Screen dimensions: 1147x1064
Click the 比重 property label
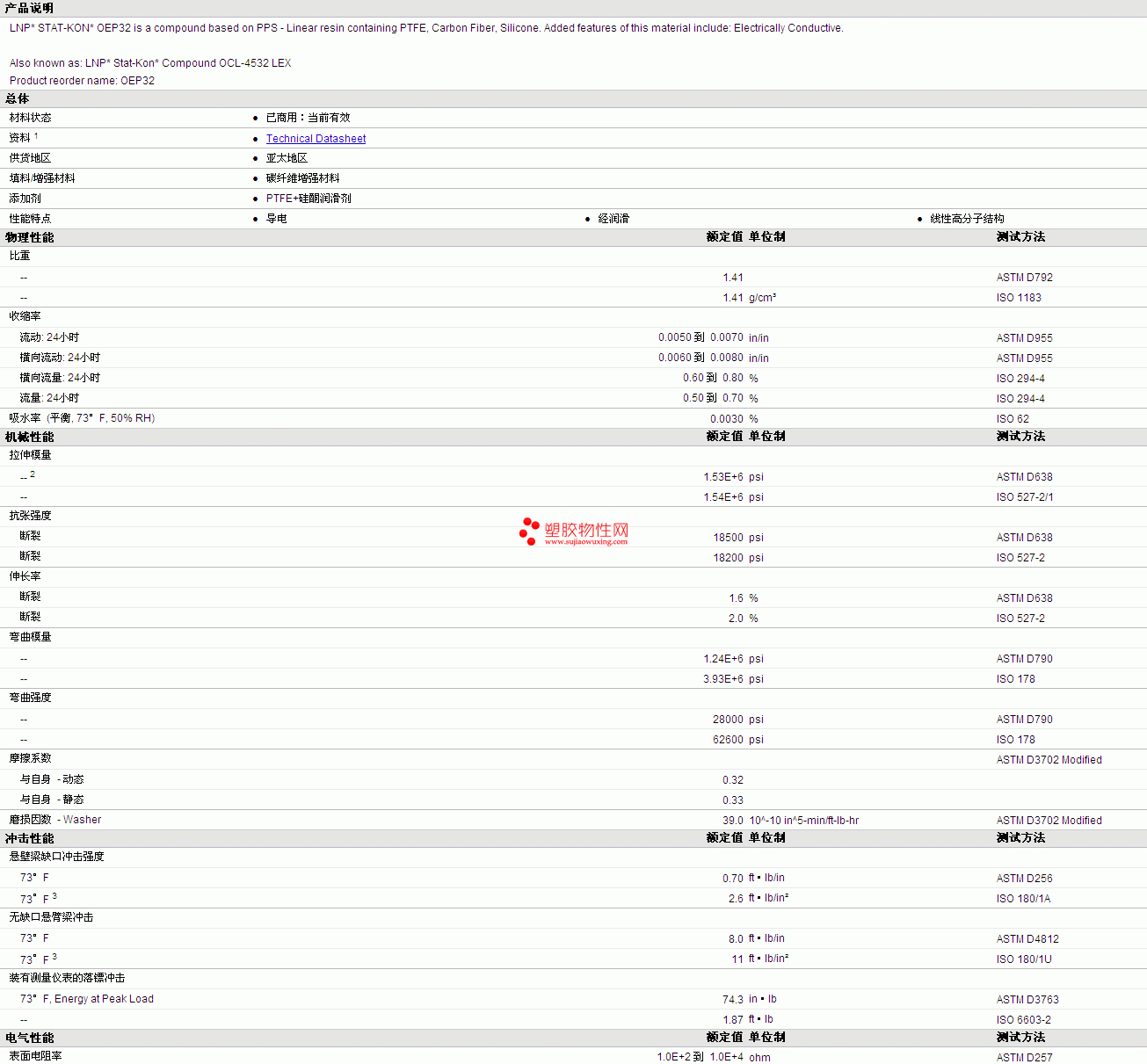[19, 256]
